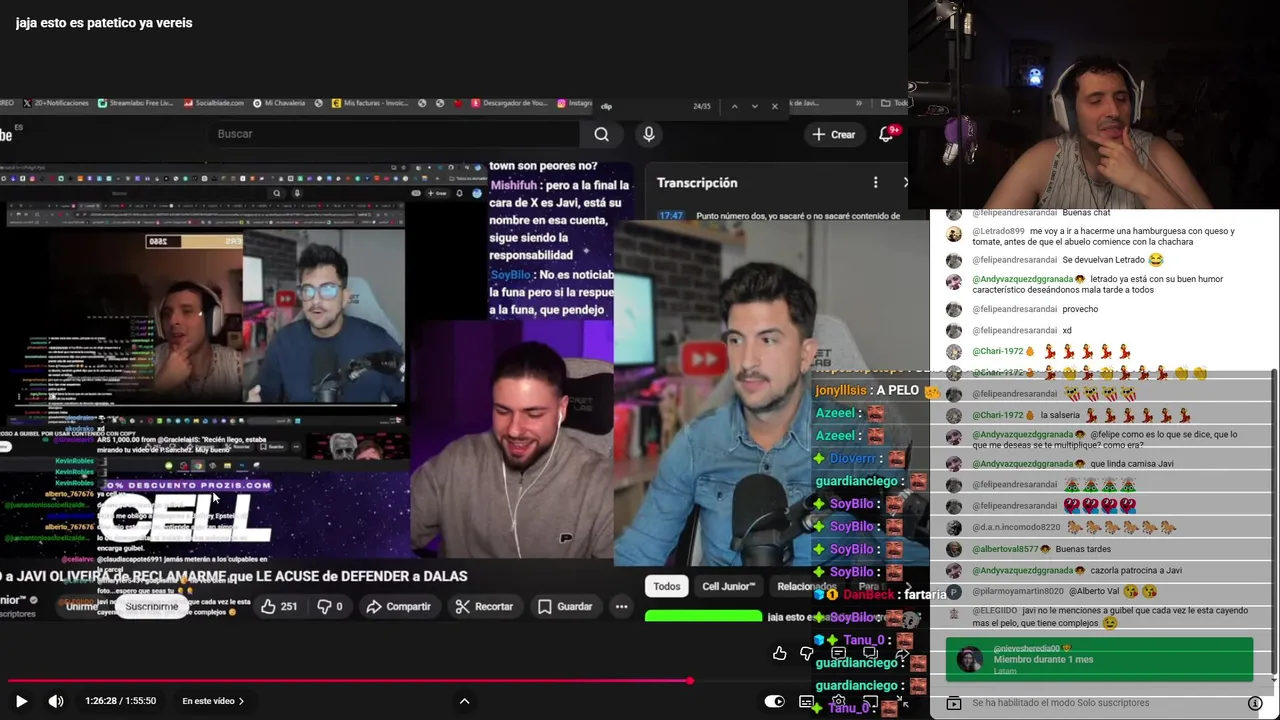Click the @ELEGIIDO chat username

(x=995, y=611)
